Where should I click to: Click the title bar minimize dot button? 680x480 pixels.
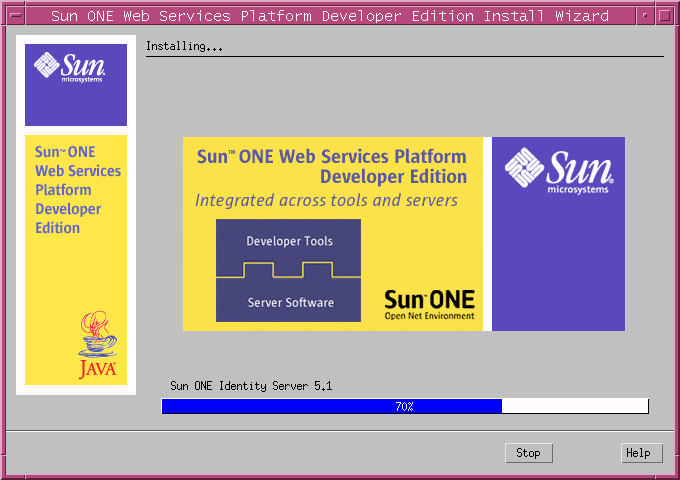coord(645,16)
